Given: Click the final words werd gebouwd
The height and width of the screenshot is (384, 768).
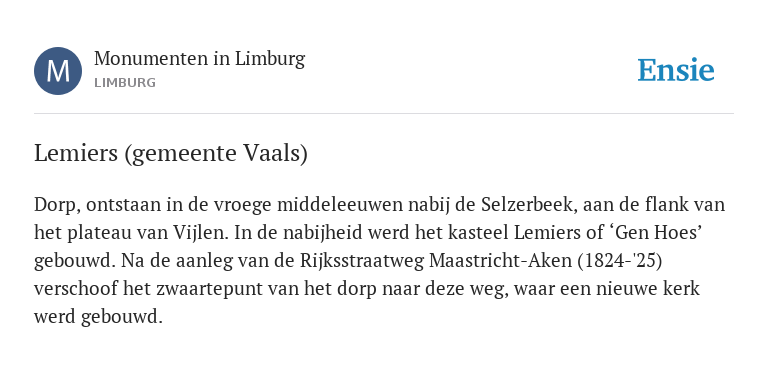Looking at the screenshot, I should pyautogui.click(x=98, y=317).
